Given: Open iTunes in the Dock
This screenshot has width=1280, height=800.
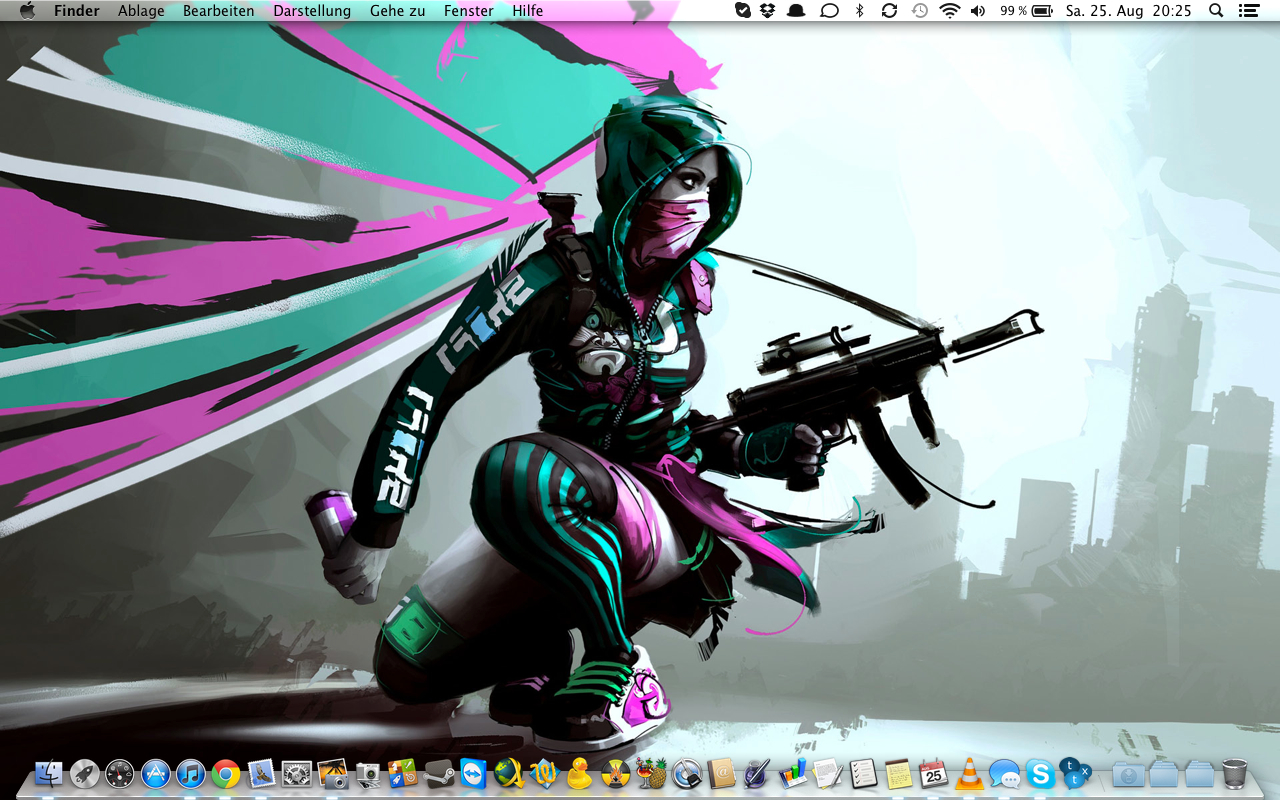Looking at the screenshot, I should click(x=190, y=773).
